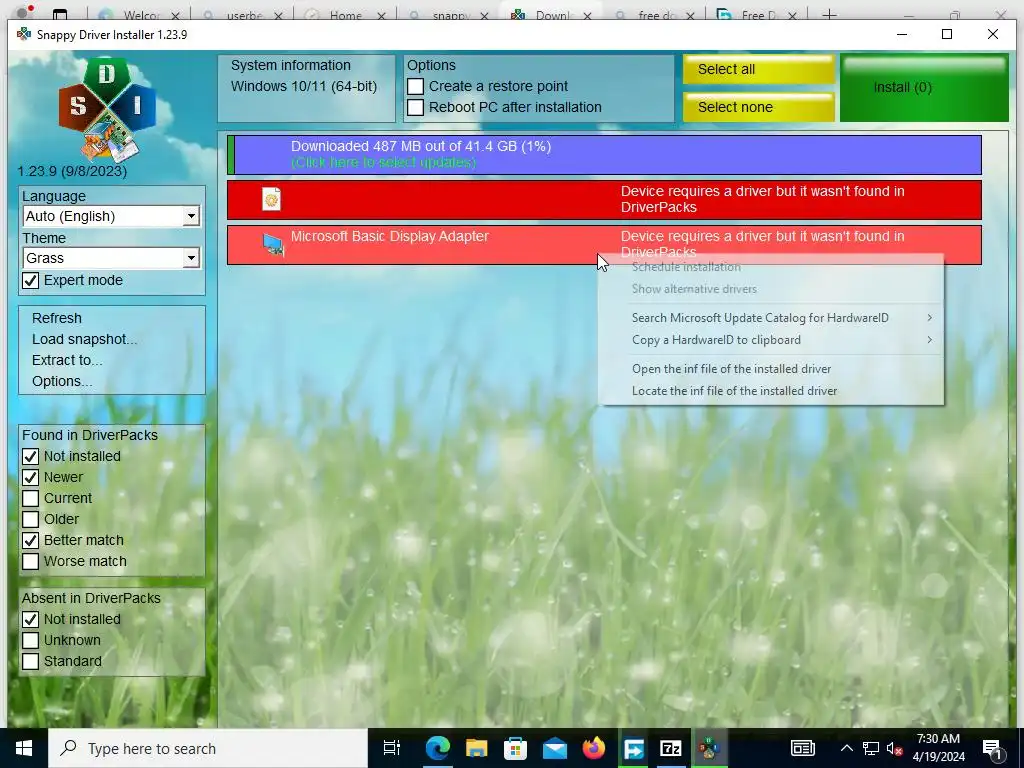Open File Explorer from taskbar

click(x=477, y=748)
